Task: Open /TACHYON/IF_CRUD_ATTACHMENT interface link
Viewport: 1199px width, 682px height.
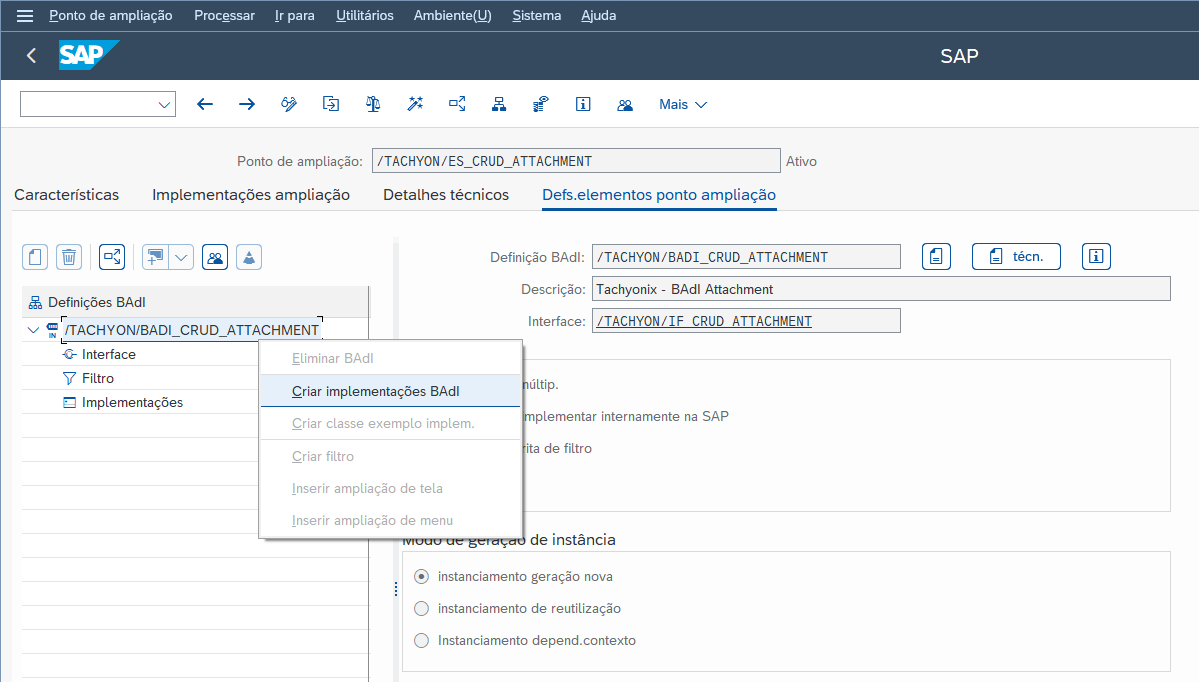Action: coord(704,321)
